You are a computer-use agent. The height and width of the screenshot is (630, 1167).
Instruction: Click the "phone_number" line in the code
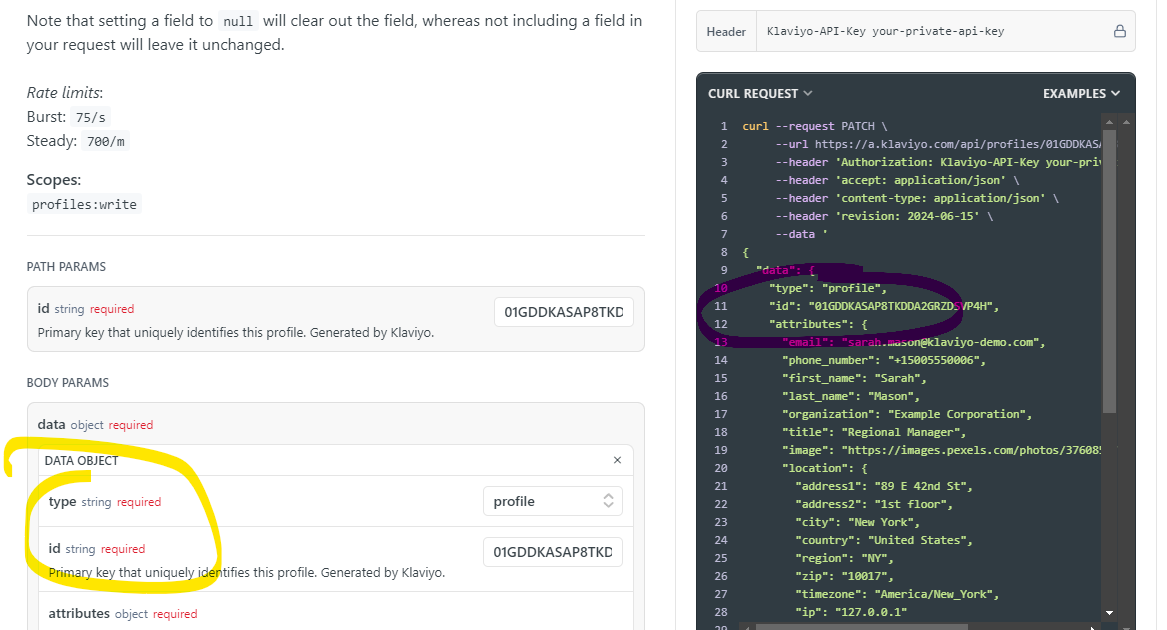click(x=883, y=360)
